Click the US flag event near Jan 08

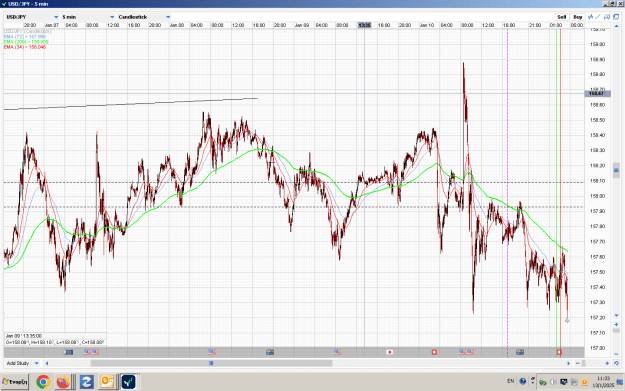click(x=212, y=352)
